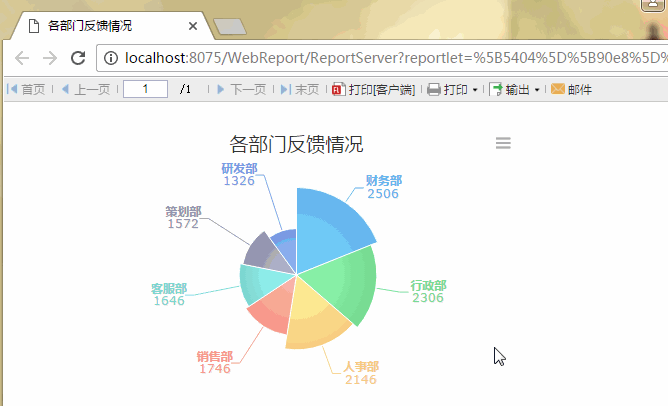Click the periwinkle 研发部 pie slice
This screenshot has width=668, height=406.
pos(286,249)
